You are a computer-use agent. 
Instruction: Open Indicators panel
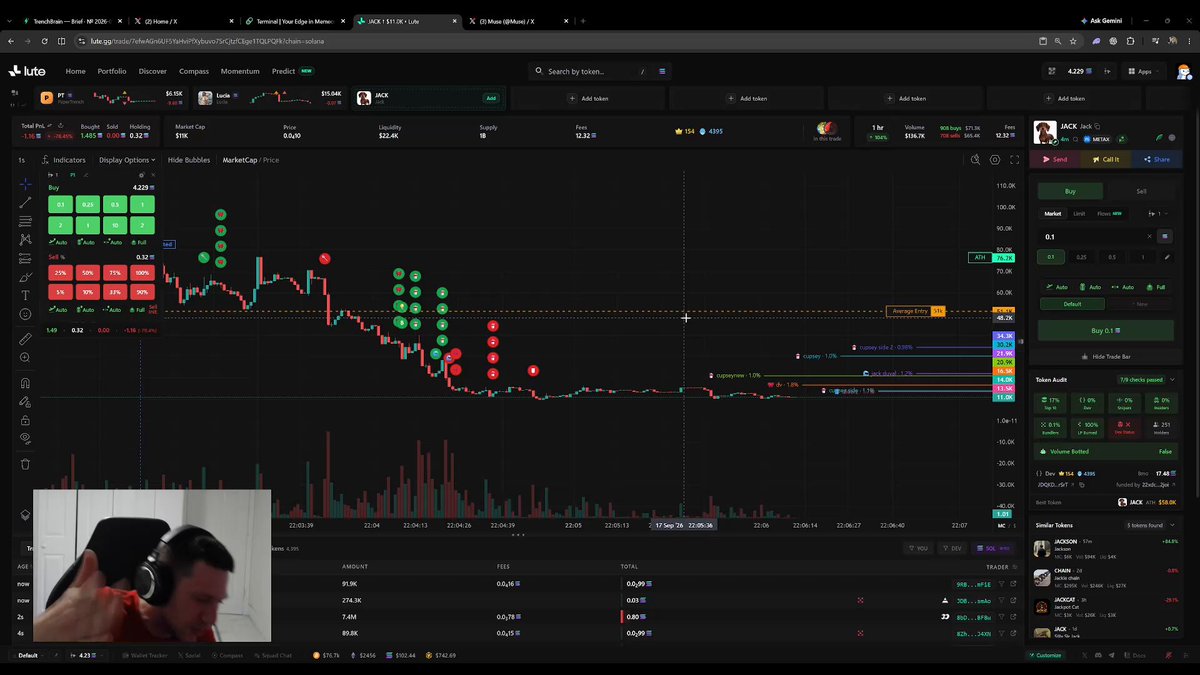tap(64, 160)
